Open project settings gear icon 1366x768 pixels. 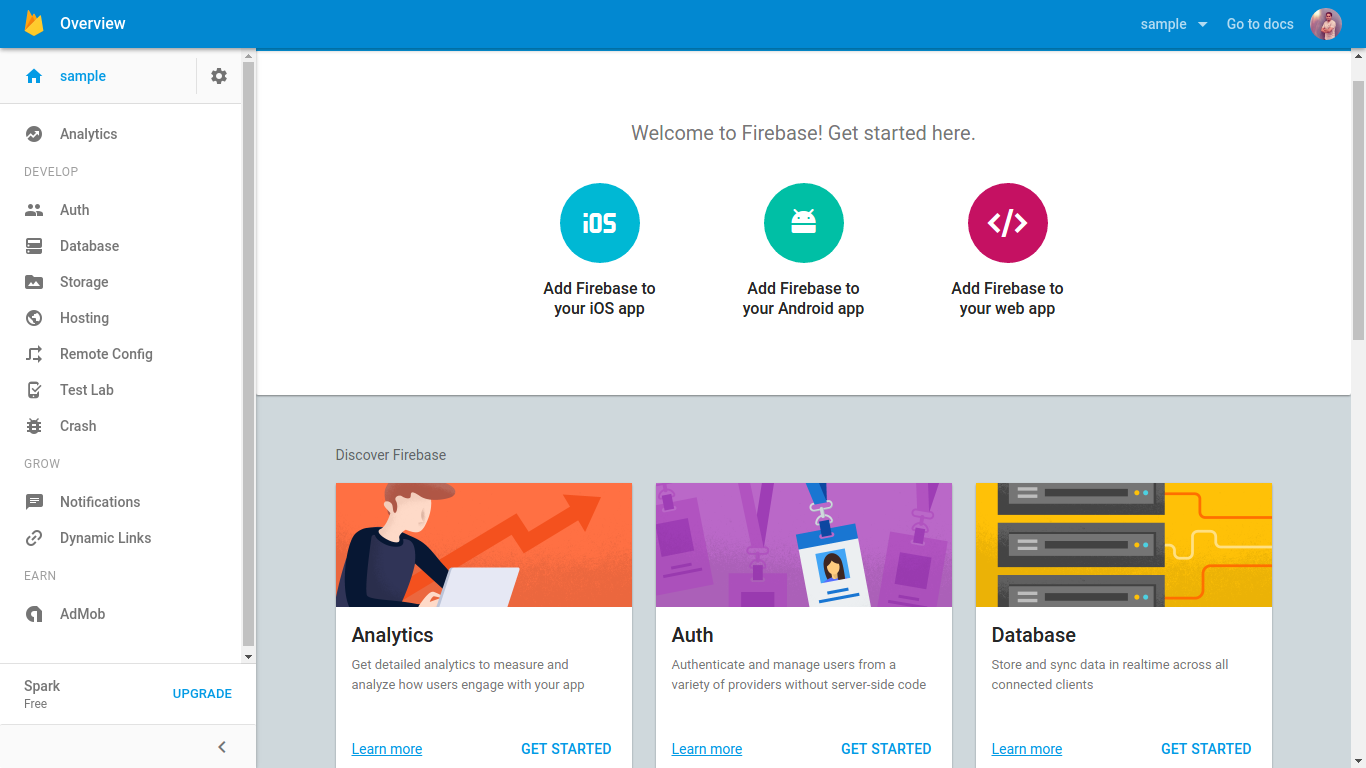pyautogui.click(x=219, y=76)
